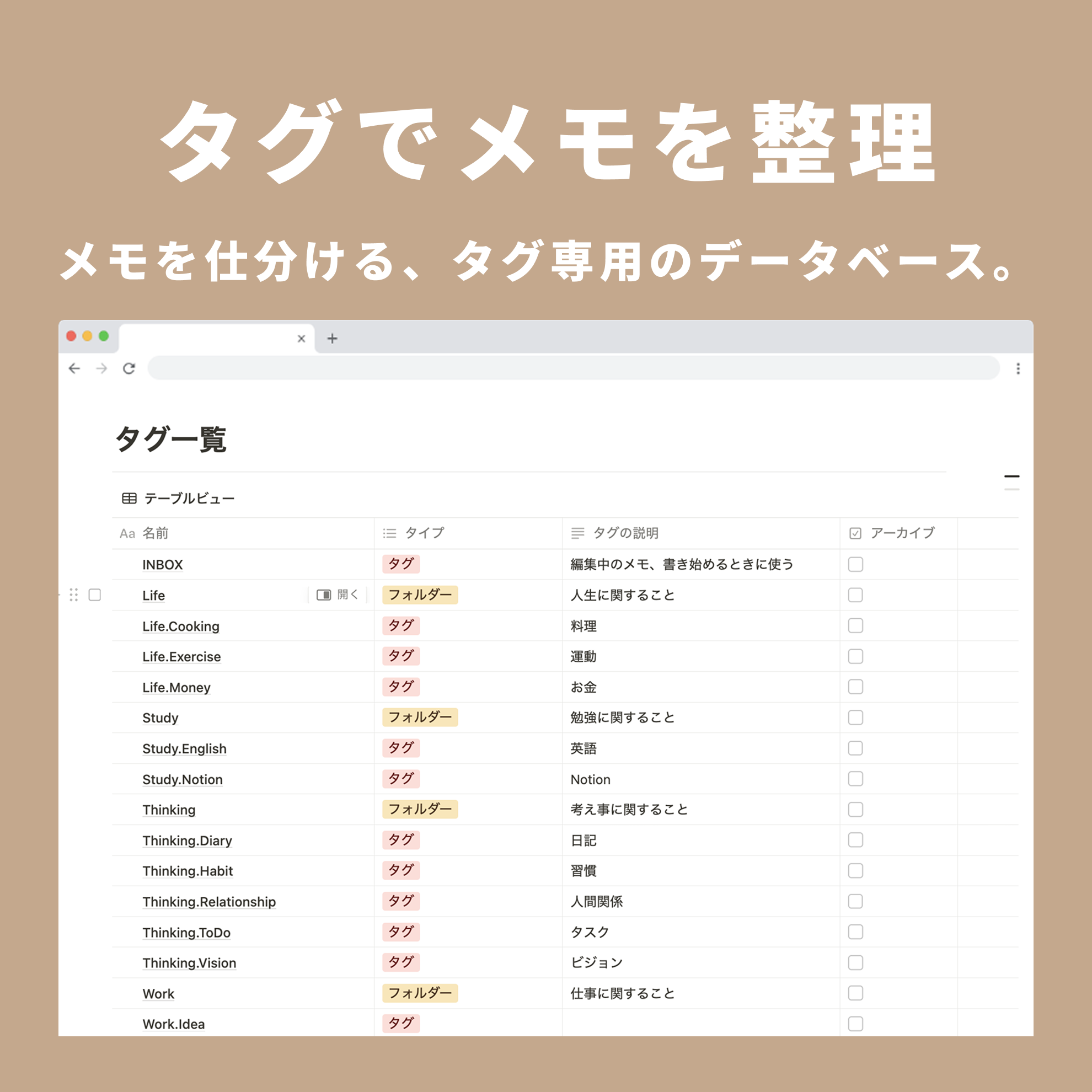Open Life row in side peek
Image resolution: width=1092 pixels, height=1092 pixels.
pos(338,595)
